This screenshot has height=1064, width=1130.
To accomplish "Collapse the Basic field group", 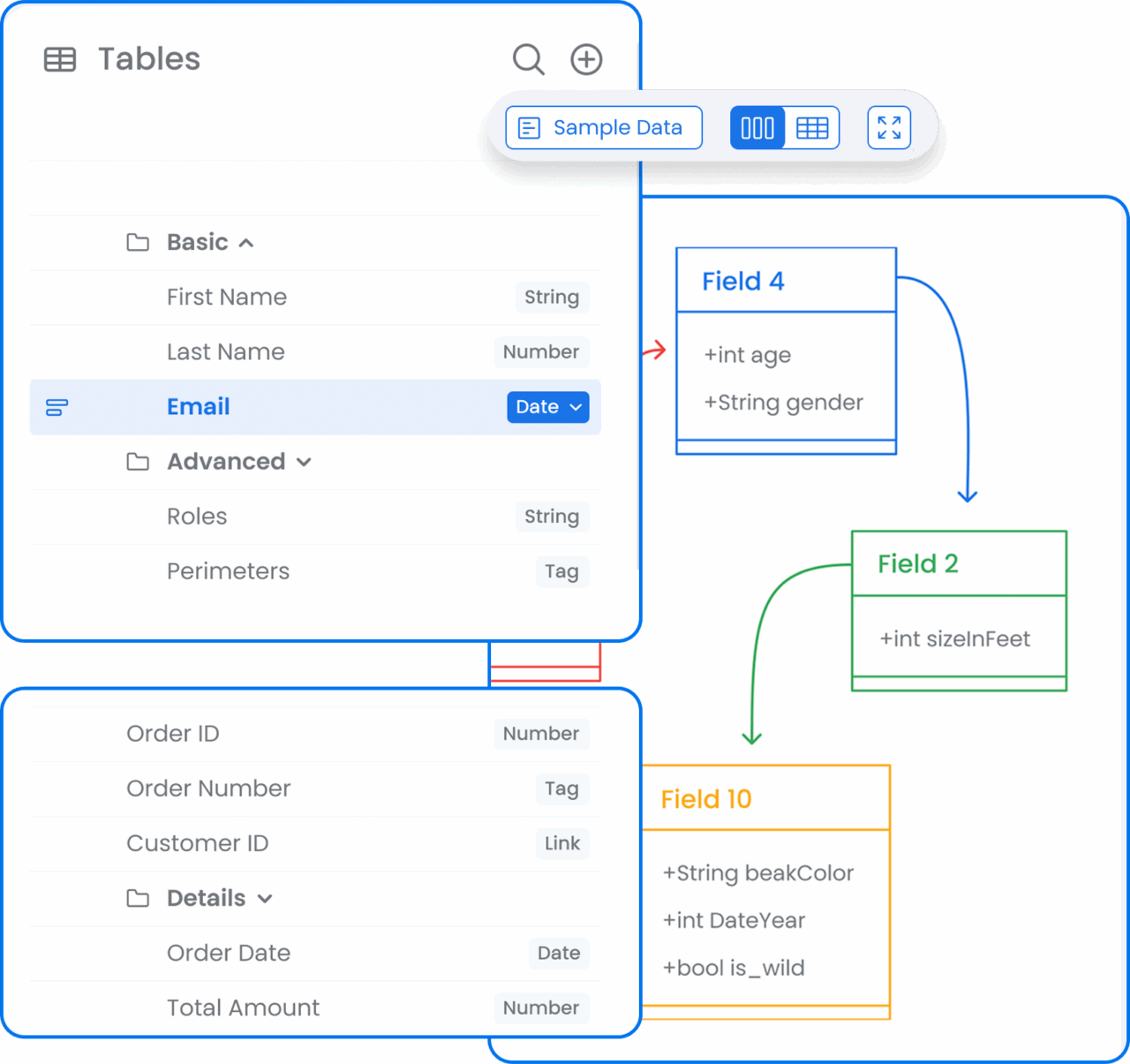I will [246, 242].
